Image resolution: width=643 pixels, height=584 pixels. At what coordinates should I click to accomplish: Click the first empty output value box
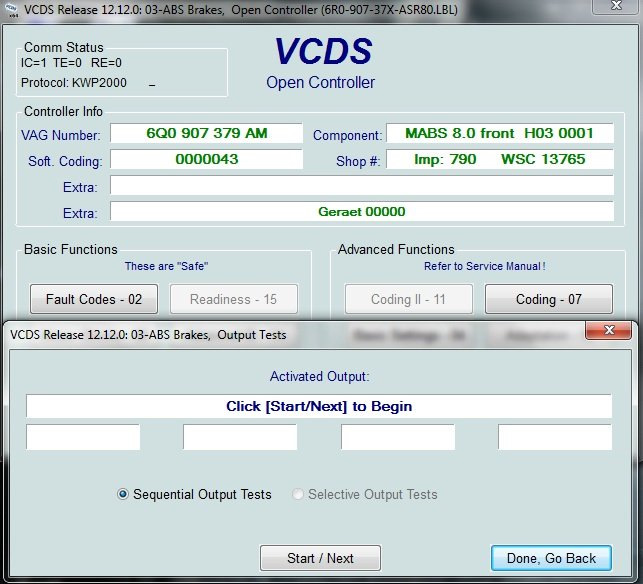point(83,437)
